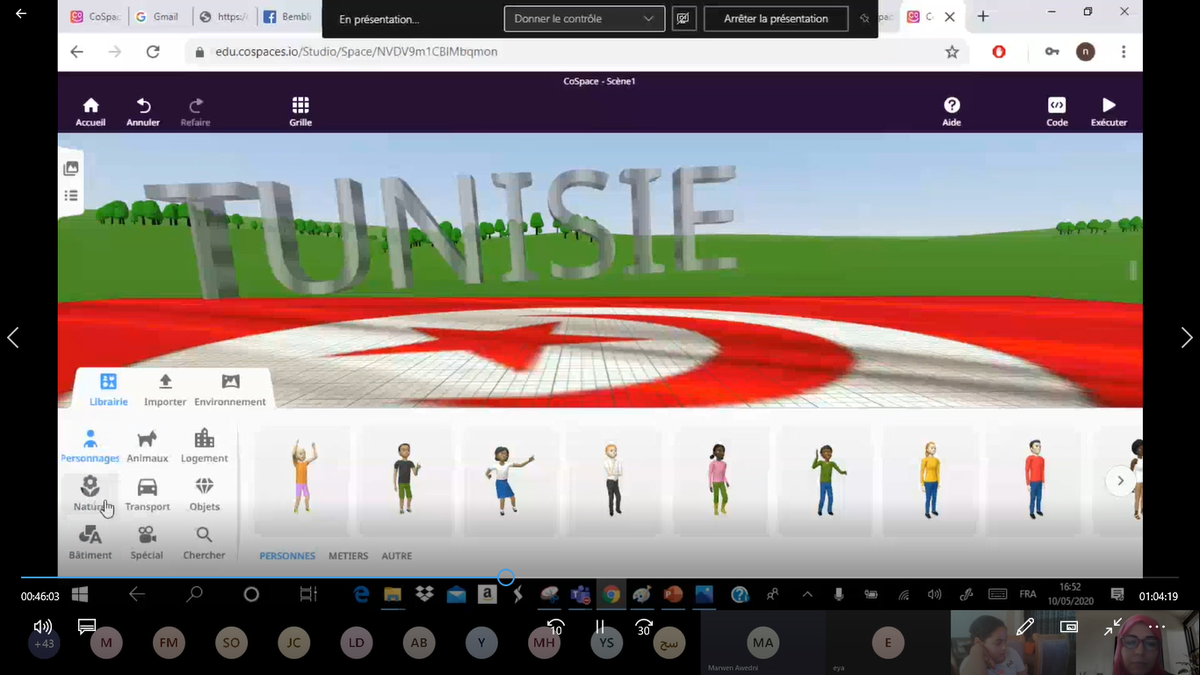This screenshot has width=1200, height=675.
Task: Pick the waving man in green sweater
Action: [x=826, y=478]
